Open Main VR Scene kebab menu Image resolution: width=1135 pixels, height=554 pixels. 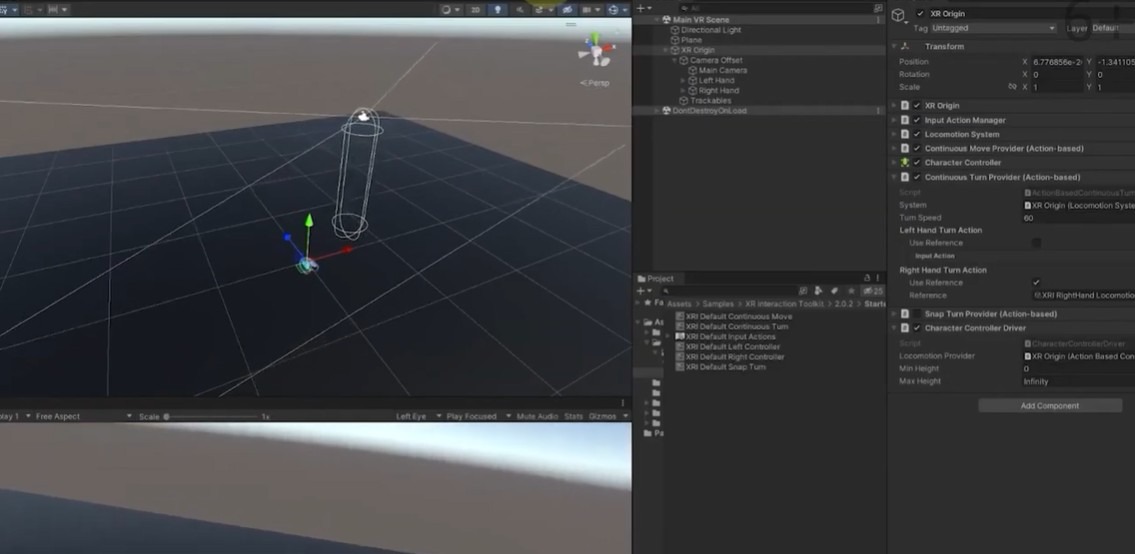pos(879,20)
